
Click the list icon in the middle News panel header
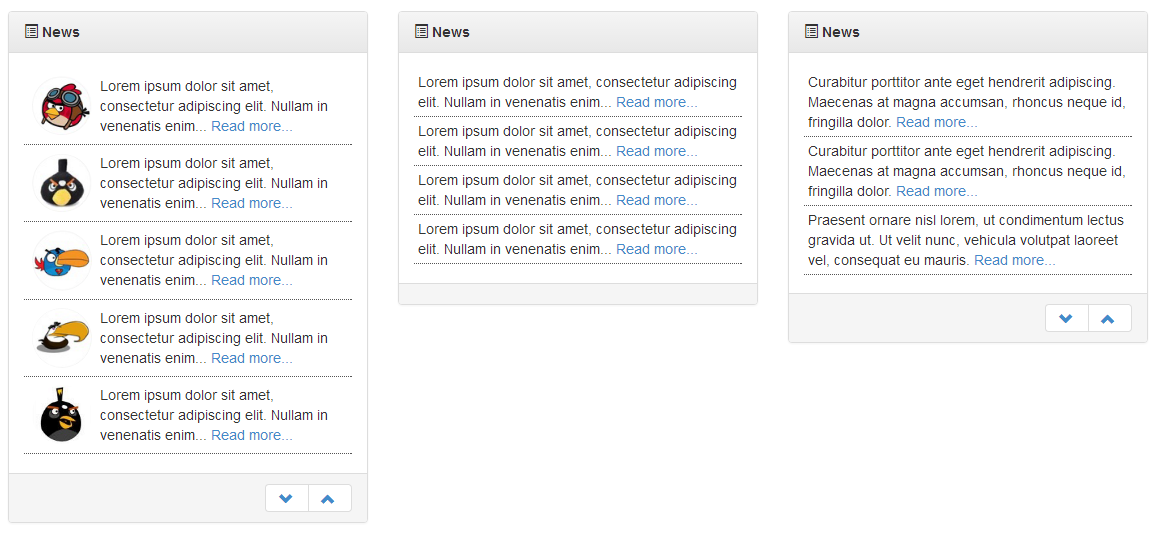pos(421,31)
